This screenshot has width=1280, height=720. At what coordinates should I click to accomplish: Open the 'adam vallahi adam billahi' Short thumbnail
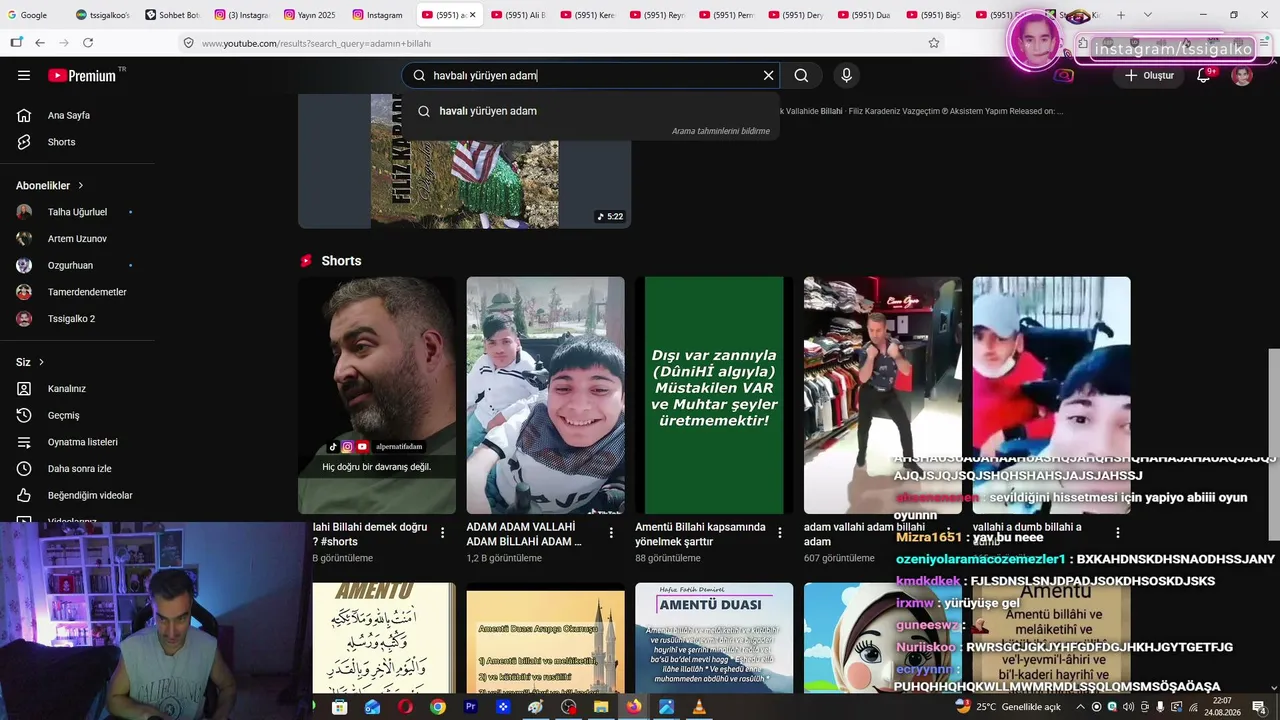coord(883,395)
